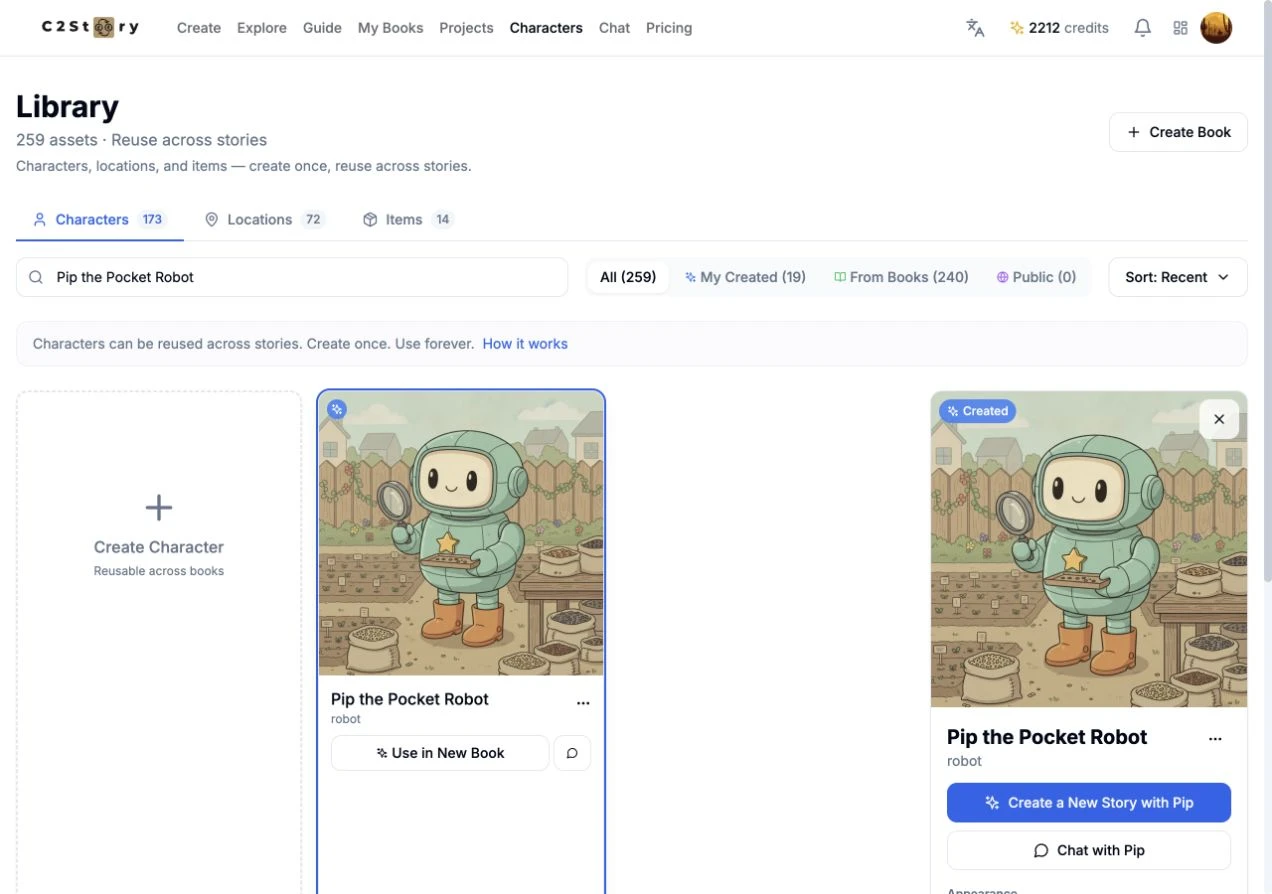Viewport: 1272px width, 894px height.
Task: Open the user profile avatar
Action: [1216, 28]
